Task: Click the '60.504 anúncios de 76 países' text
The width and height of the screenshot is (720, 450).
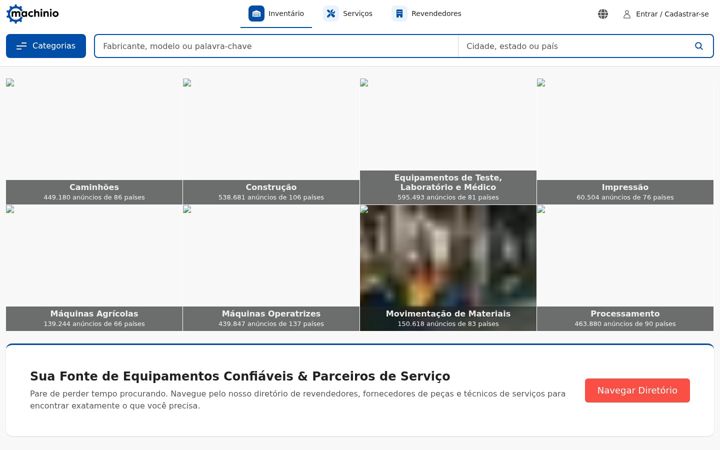Action: coord(625,197)
